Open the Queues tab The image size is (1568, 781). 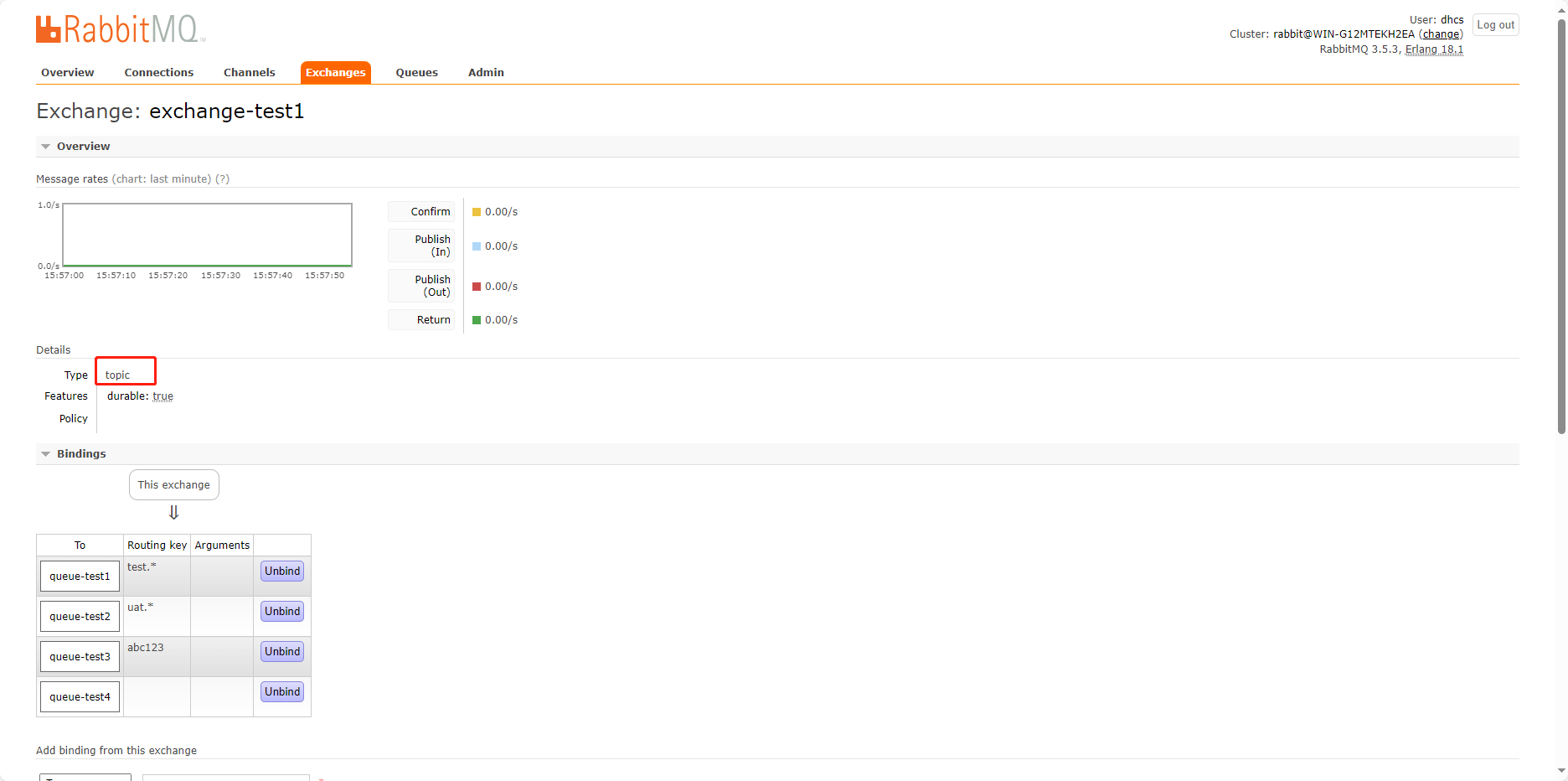(417, 73)
